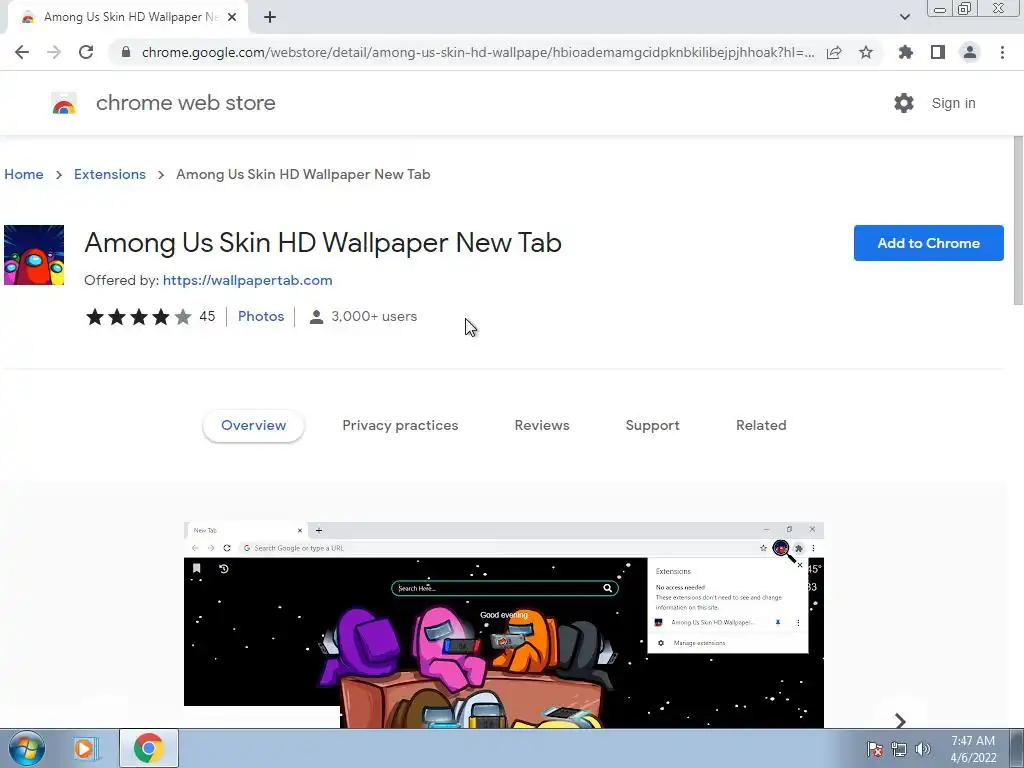The image size is (1024, 768).
Task: Click the Add to Chrome button
Action: tap(929, 243)
